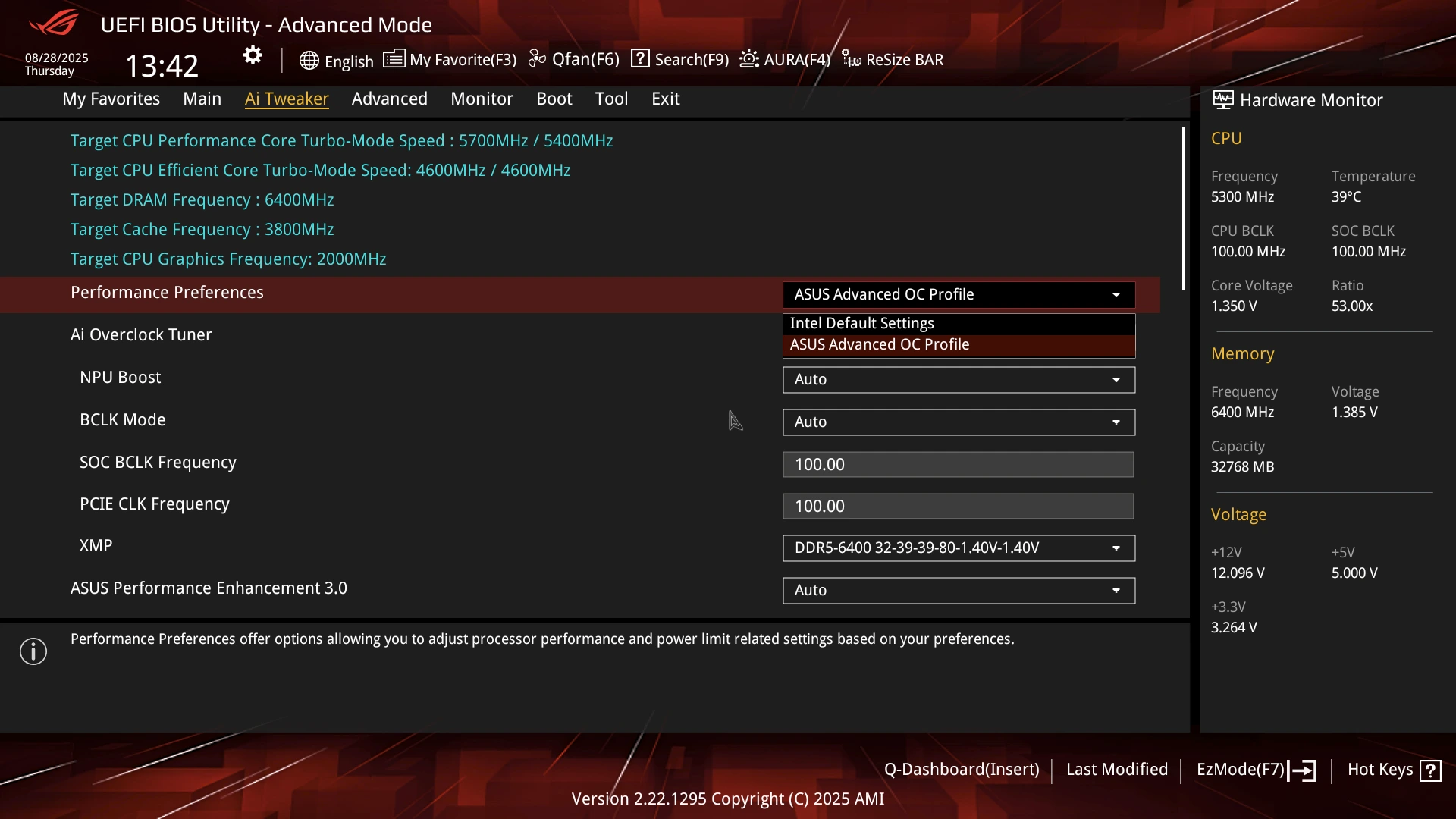Image resolution: width=1456 pixels, height=819 pixels.
Task: Click Target Cache Frequency 3800MHz text
Action: pos(202,230)
